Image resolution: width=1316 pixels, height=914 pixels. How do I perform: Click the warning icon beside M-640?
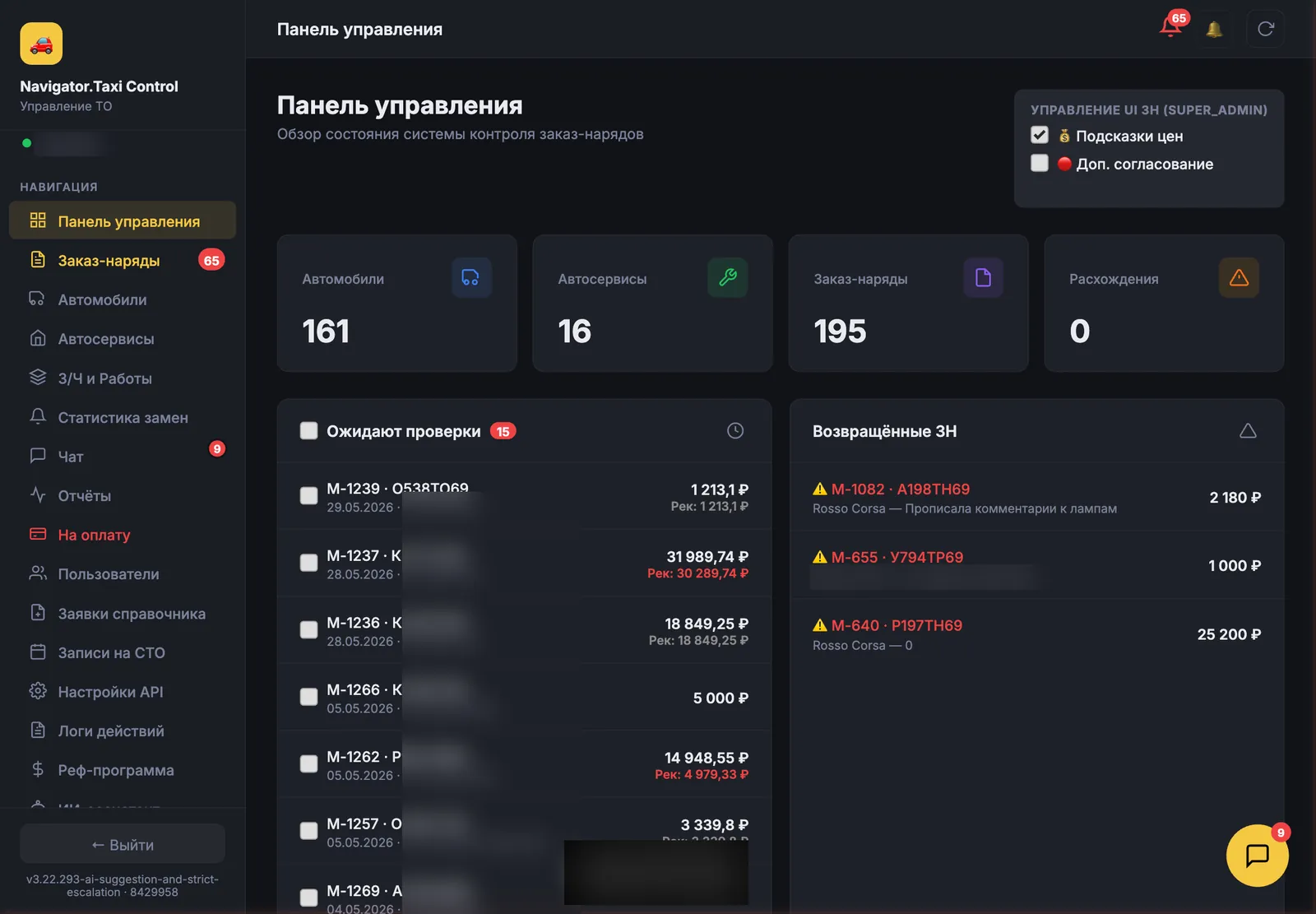pyautogui.click(x=820, y=625)
